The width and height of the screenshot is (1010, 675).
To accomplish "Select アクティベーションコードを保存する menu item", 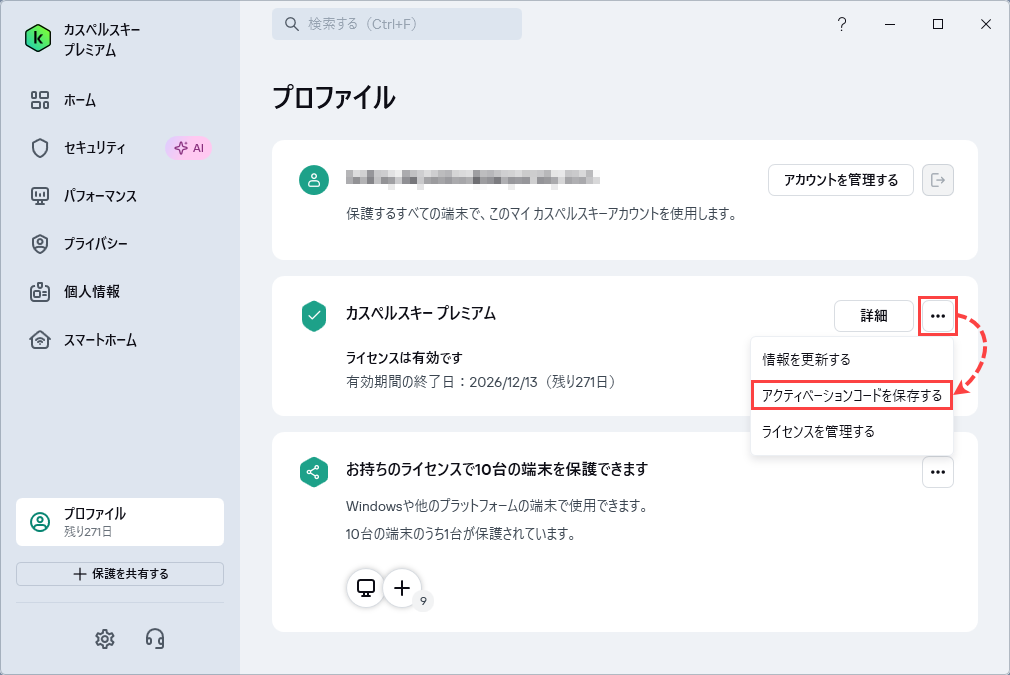I will pyautogui.click(x=852, y=395).
